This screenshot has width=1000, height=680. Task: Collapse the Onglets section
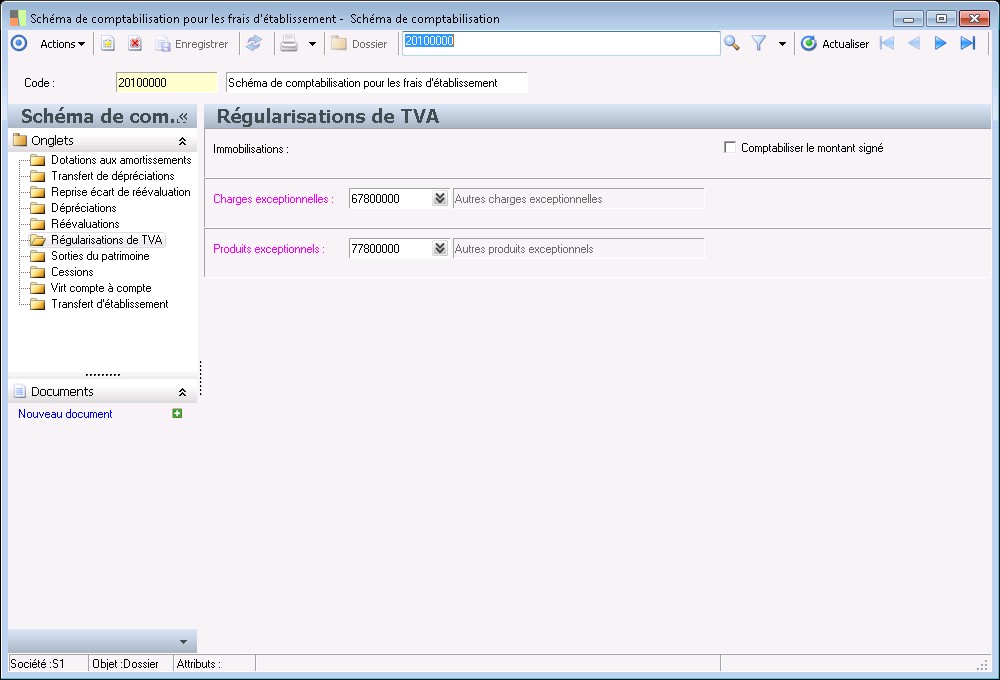[182, 141]
